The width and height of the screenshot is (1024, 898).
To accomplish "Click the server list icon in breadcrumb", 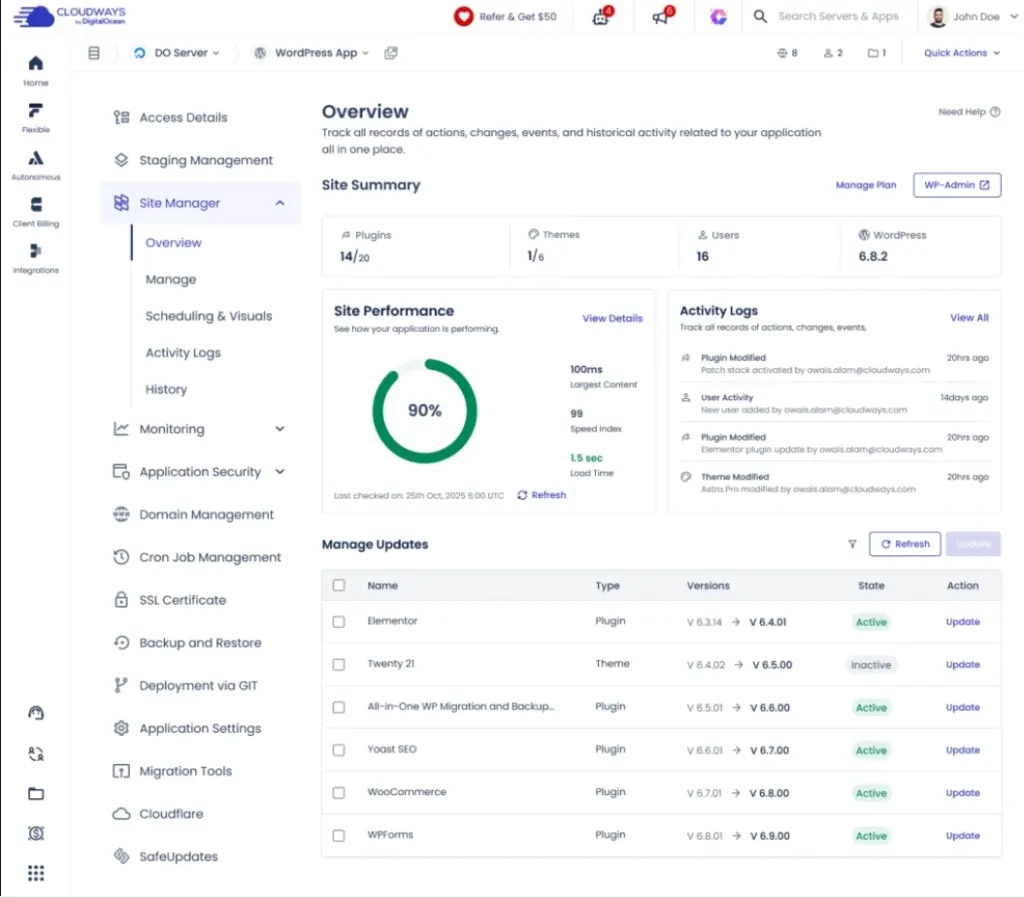I will (x=94, y=53).
